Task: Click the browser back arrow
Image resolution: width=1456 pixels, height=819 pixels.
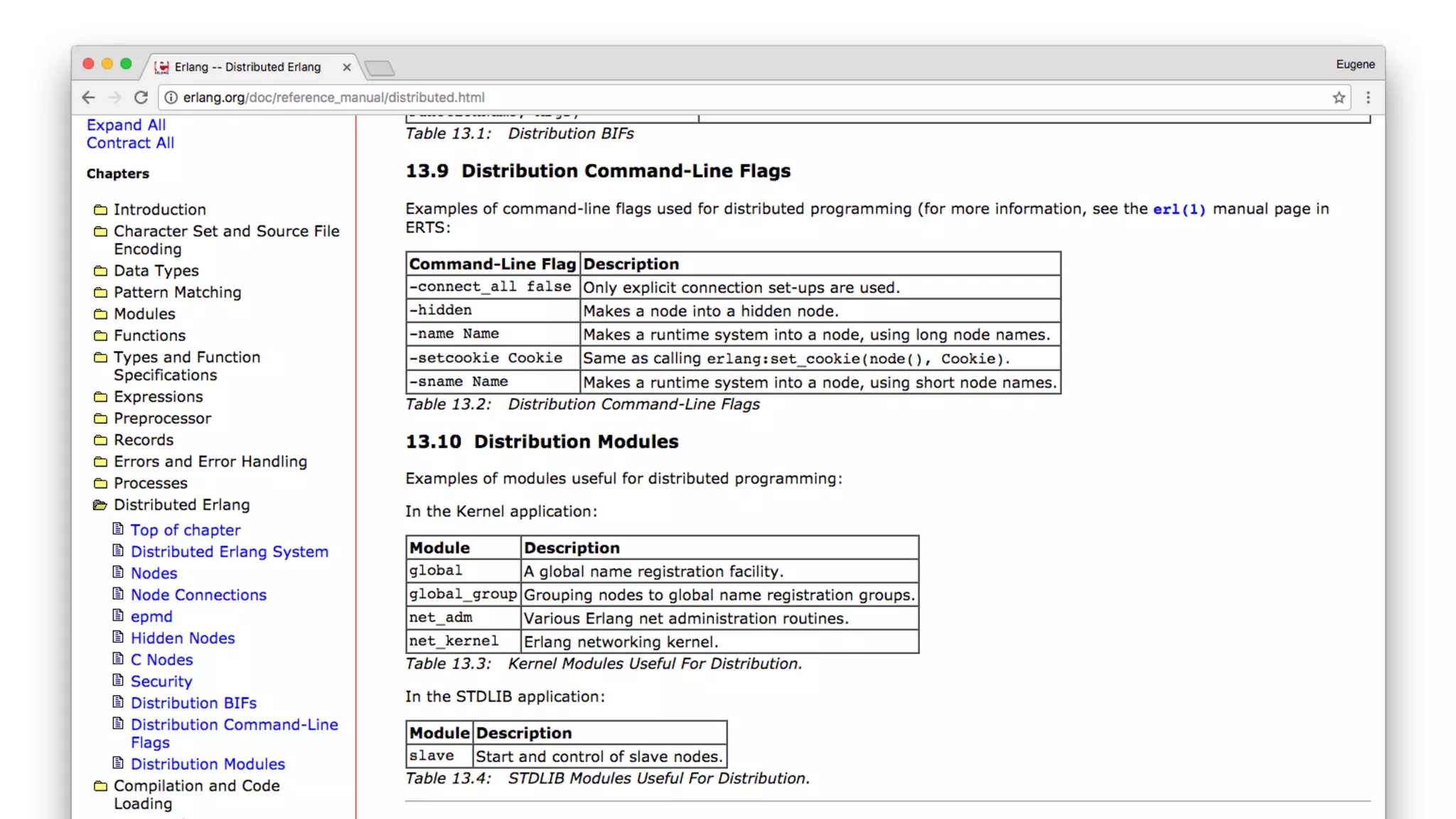Action: tap(88, 97)
